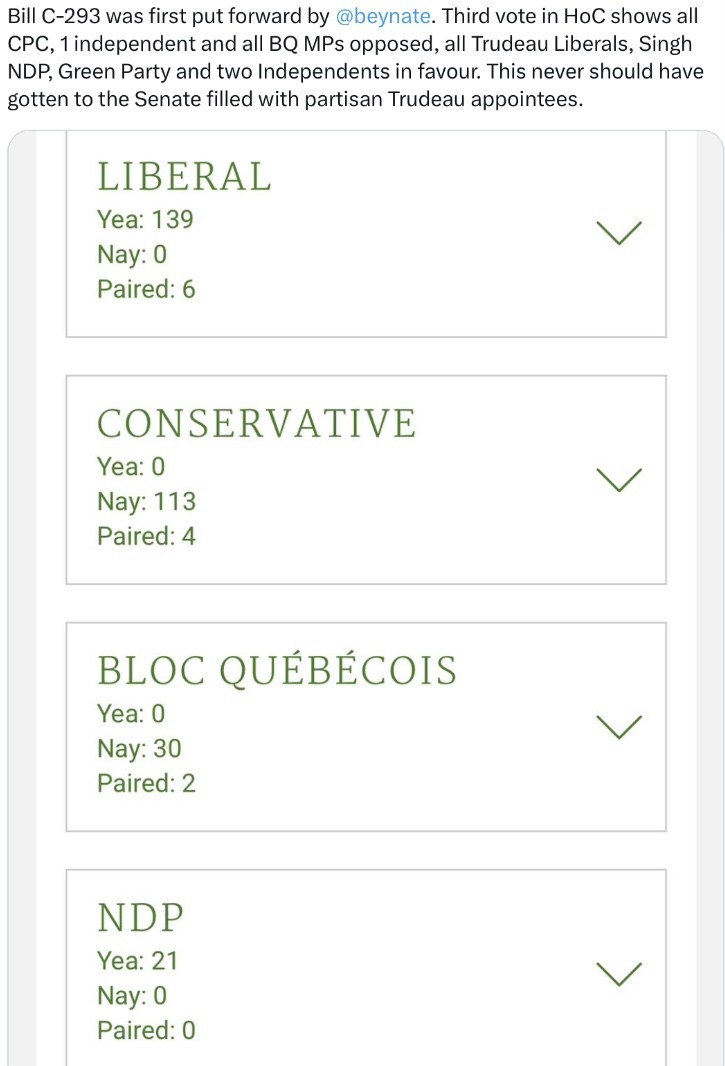Click the LIBERAL party heading

184,177
